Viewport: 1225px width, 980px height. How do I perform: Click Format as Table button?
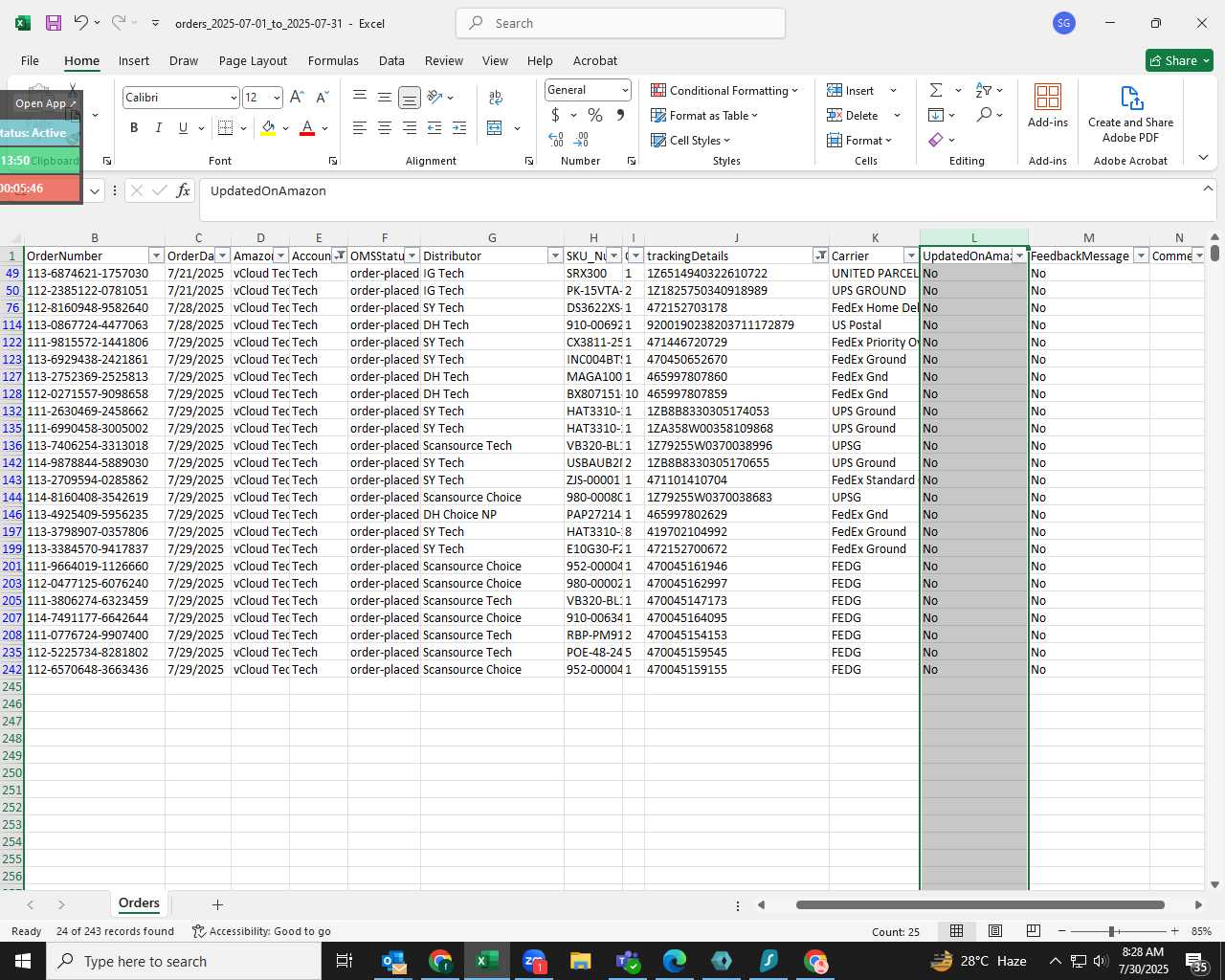tap(704, 115)
